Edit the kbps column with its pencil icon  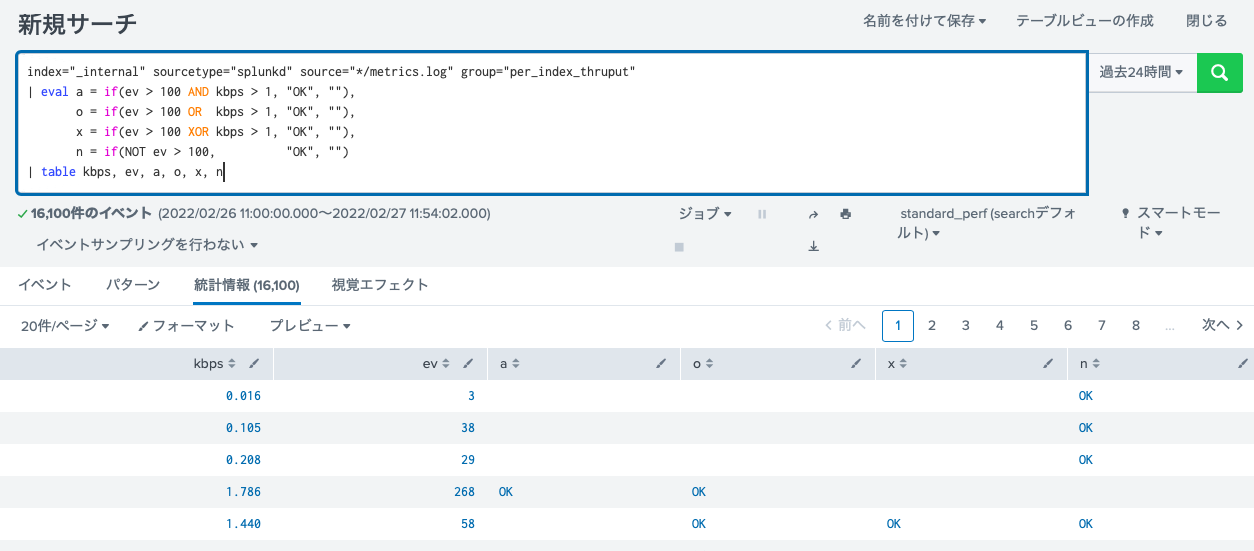click(255, 364)
